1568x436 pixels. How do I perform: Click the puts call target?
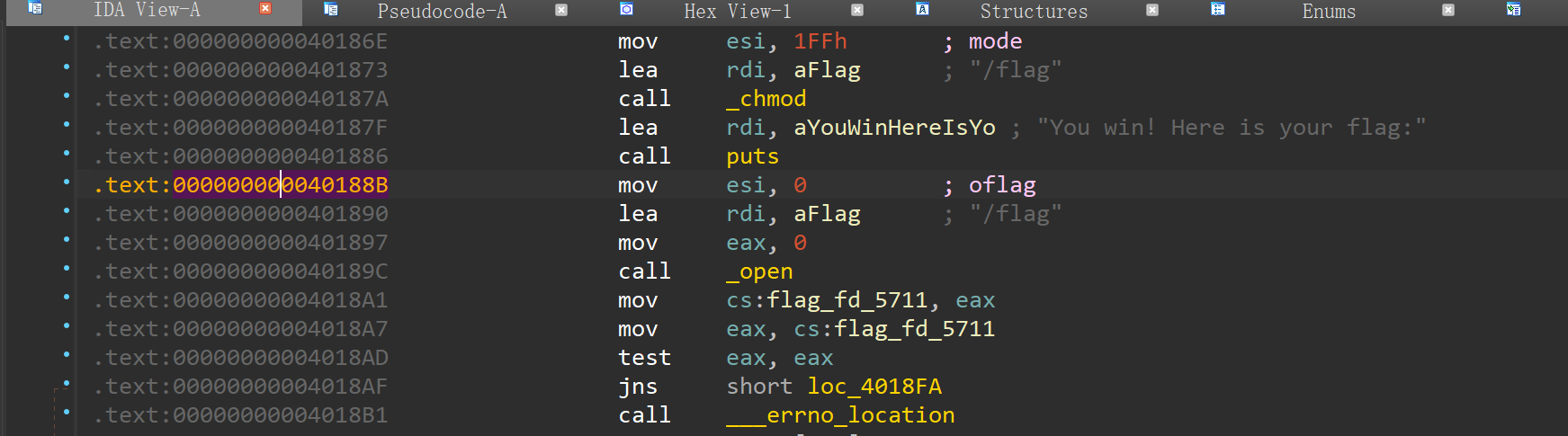(753, 156)
